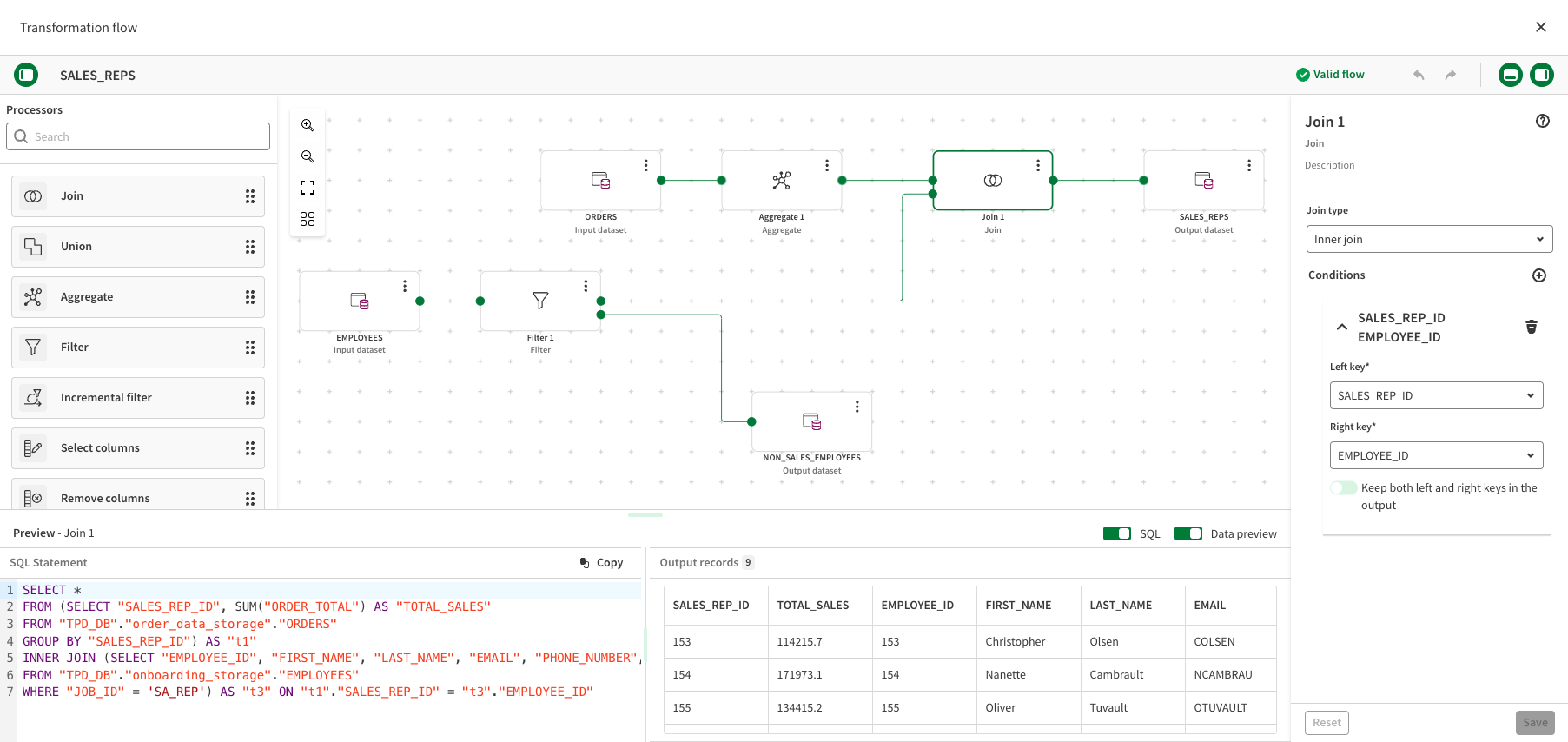Grab the Join processor drag handle
Screen dimensions: 1568x742
coord(250,196)
